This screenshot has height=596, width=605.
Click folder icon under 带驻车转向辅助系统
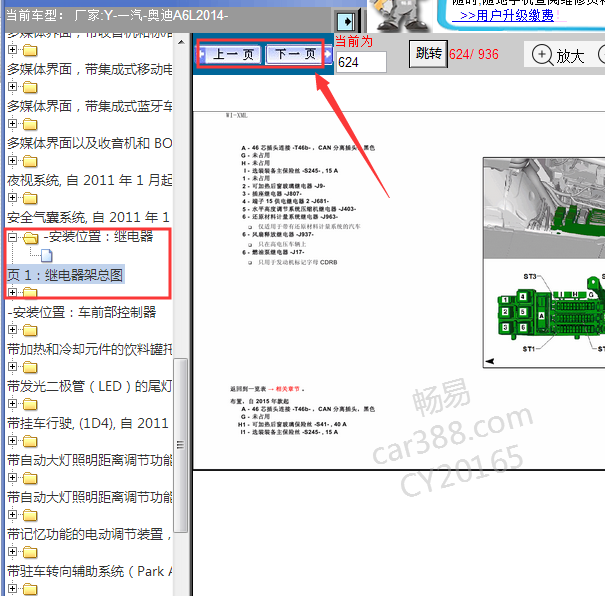(30, 589)
